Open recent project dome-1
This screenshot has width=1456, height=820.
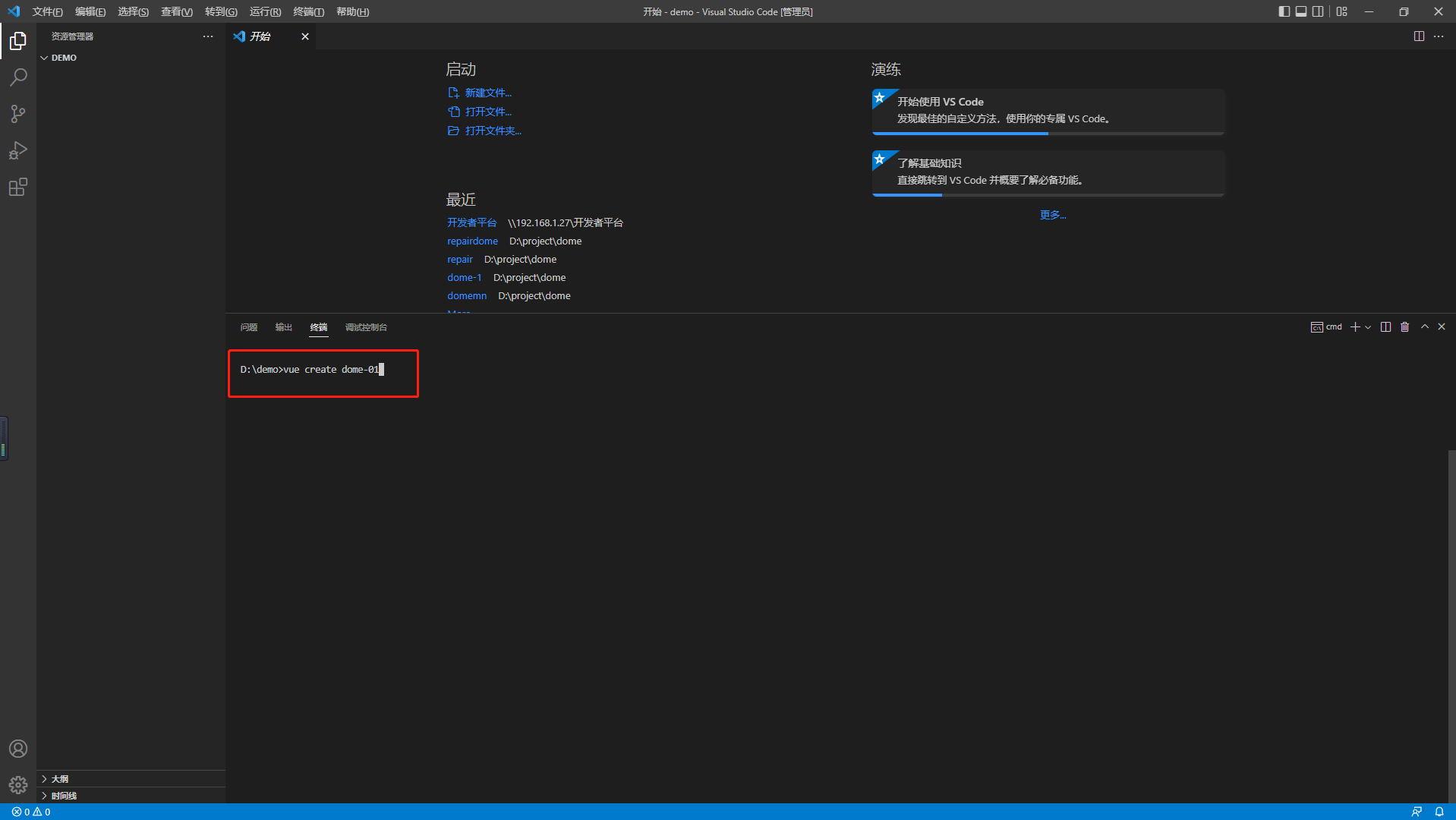(464, 277)
